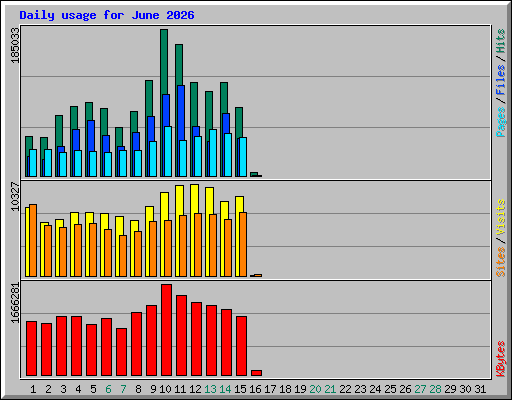
Task: Click the yellow Visits legend label
Action: tap(501, 218)
